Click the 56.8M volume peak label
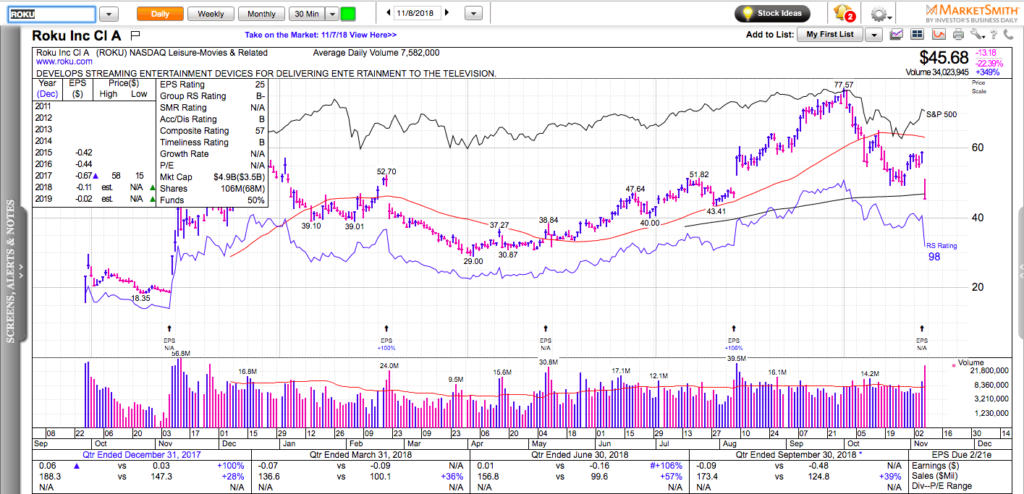The image size is (1024, 494). pos(181,354)
